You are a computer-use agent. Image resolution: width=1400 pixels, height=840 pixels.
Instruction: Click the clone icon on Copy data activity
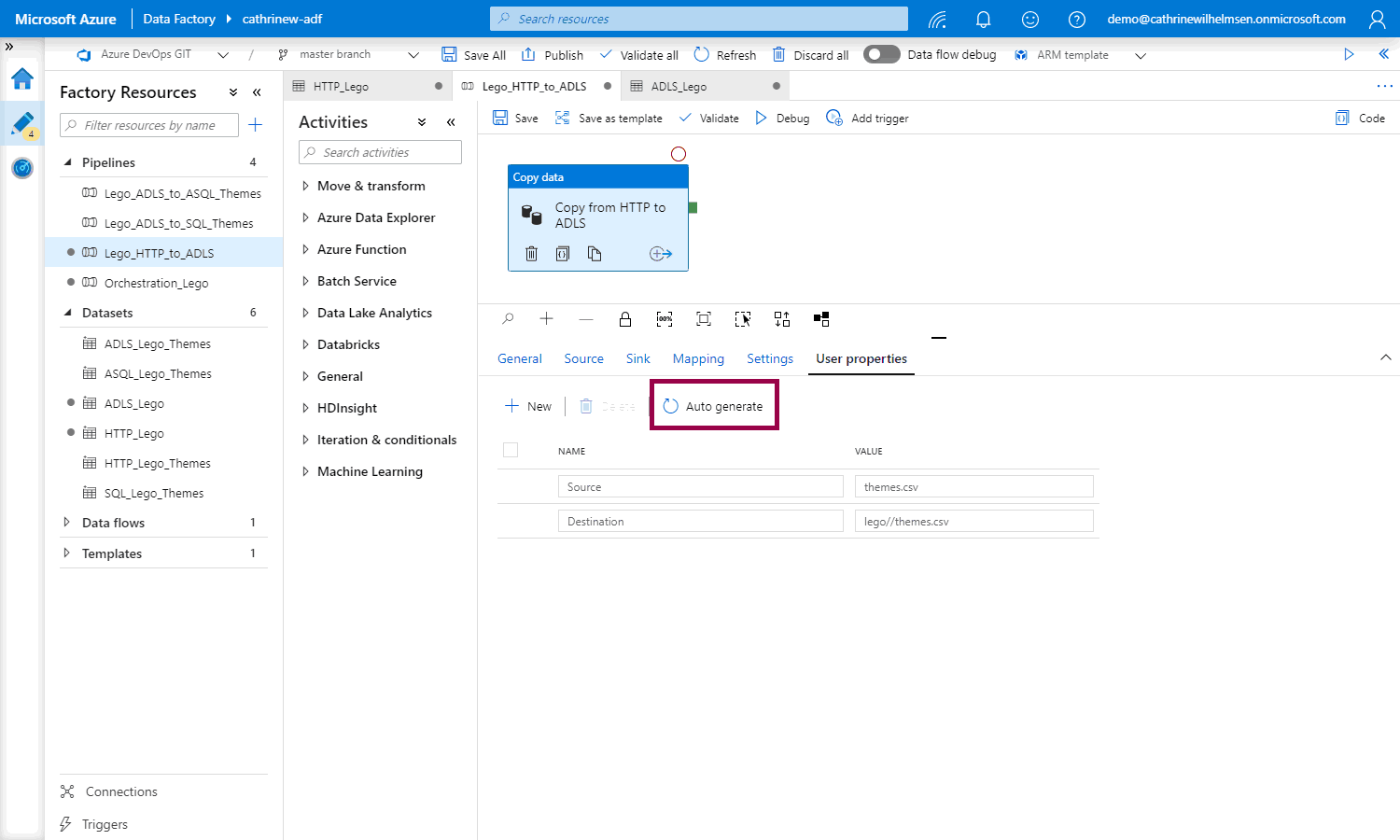click(595, 254)
